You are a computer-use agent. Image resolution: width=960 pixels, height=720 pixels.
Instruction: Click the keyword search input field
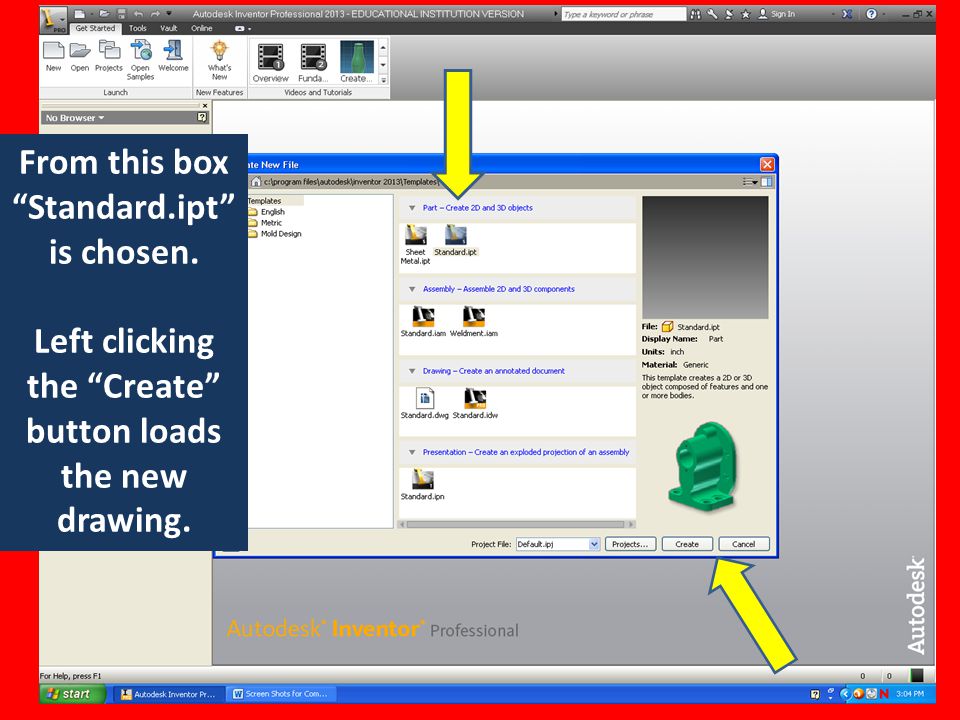click(x=623, y=14)
